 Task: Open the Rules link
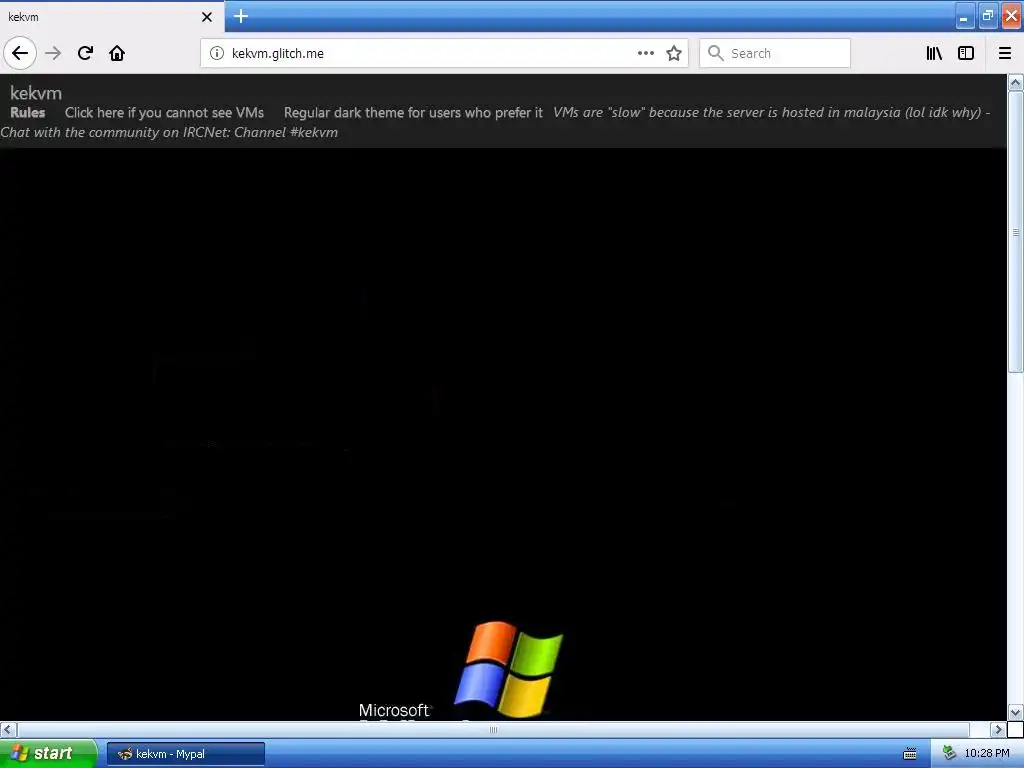[x=27, y=112]
